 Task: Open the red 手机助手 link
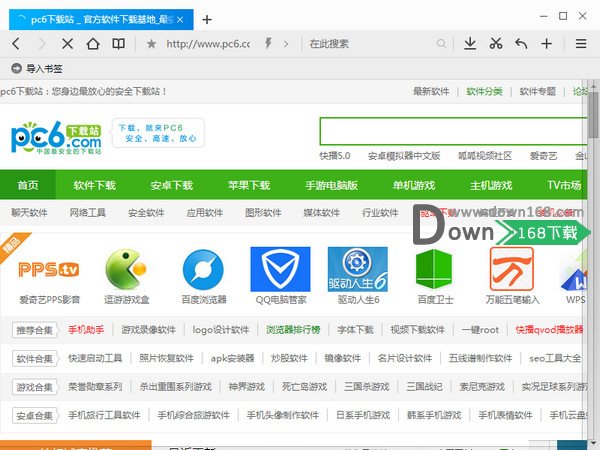tap(86, 330)
